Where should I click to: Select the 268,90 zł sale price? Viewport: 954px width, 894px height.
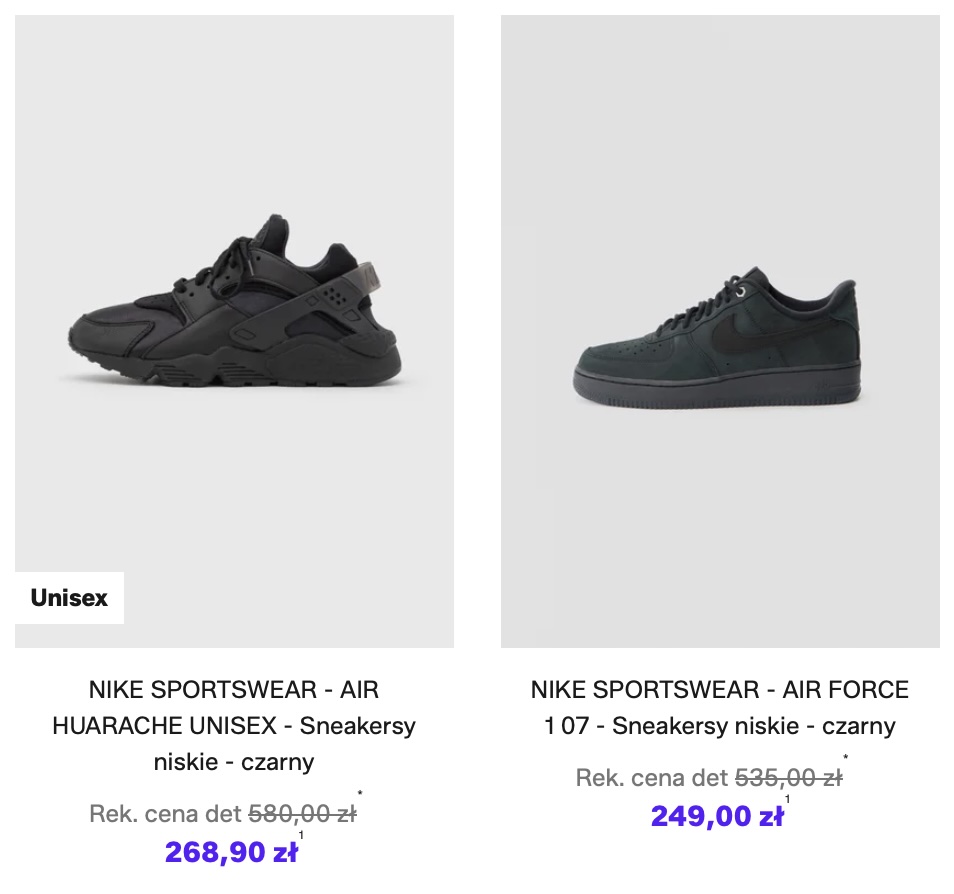[231, 852]
